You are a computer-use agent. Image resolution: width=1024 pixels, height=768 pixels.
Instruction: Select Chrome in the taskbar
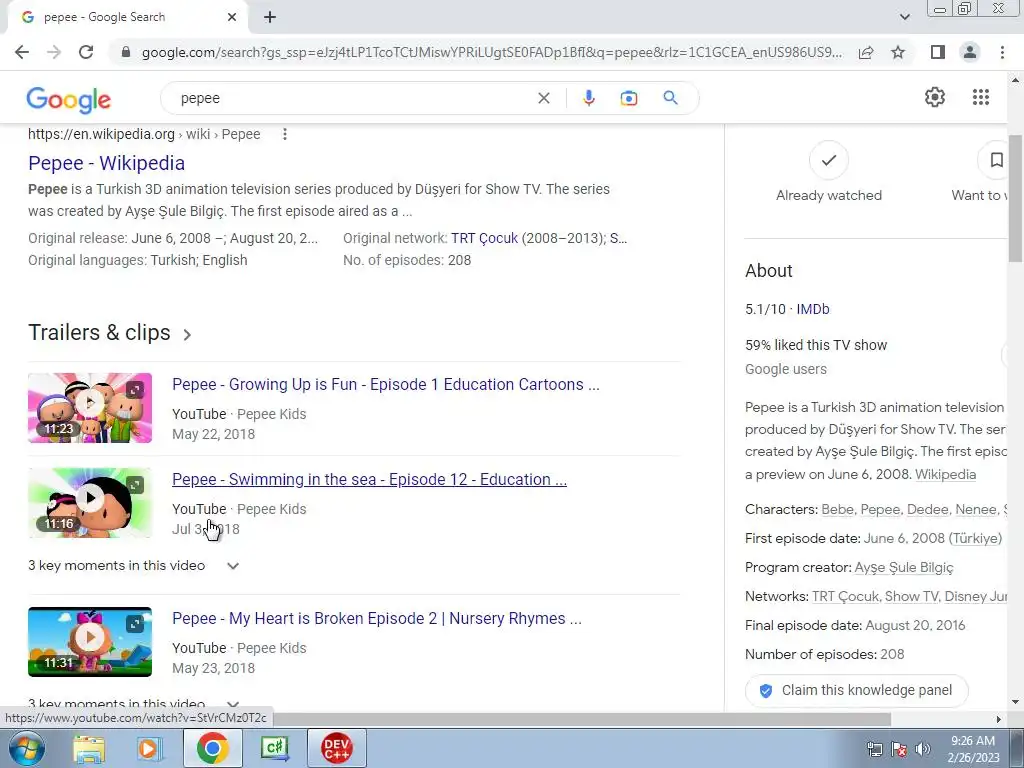coord(212,748)
